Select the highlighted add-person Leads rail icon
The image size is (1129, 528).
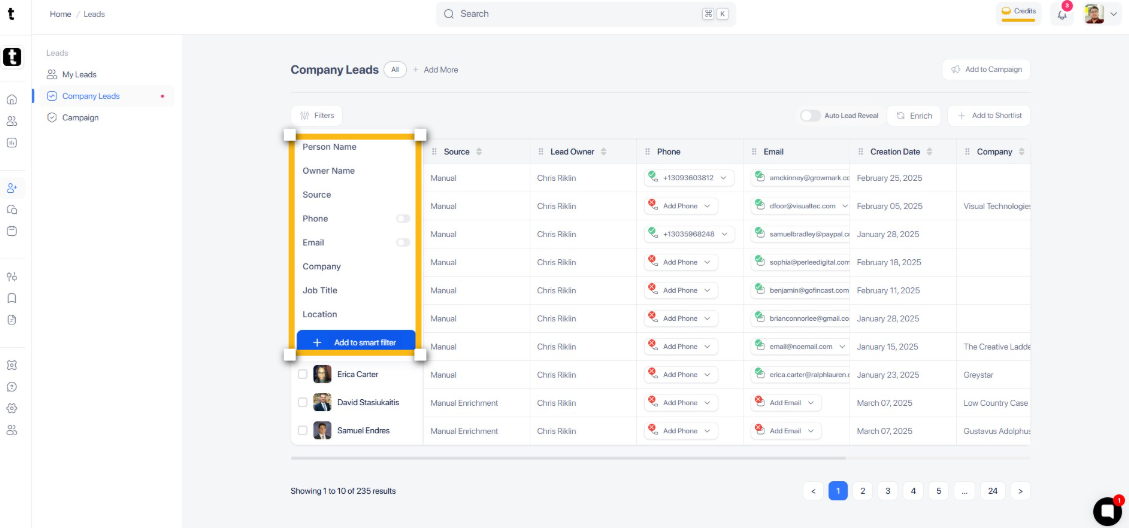(x=12, y=188)
